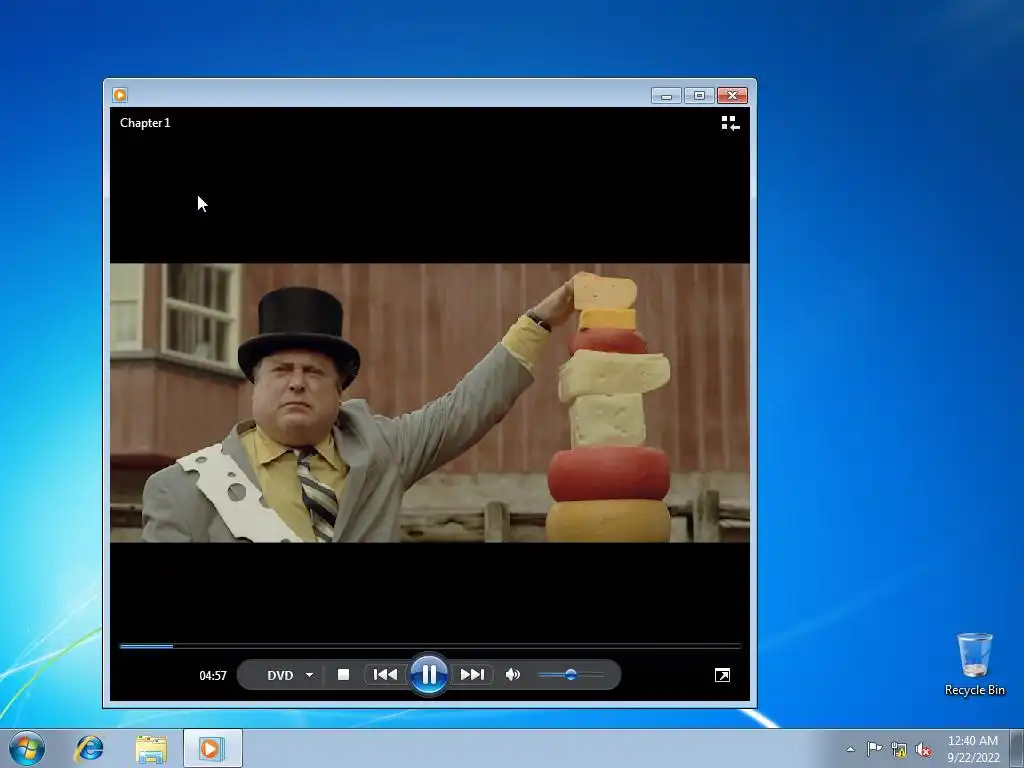Open the clock showing 12:40 AM
Viewport: 1024px width, 768px height.
pos(973,748)
